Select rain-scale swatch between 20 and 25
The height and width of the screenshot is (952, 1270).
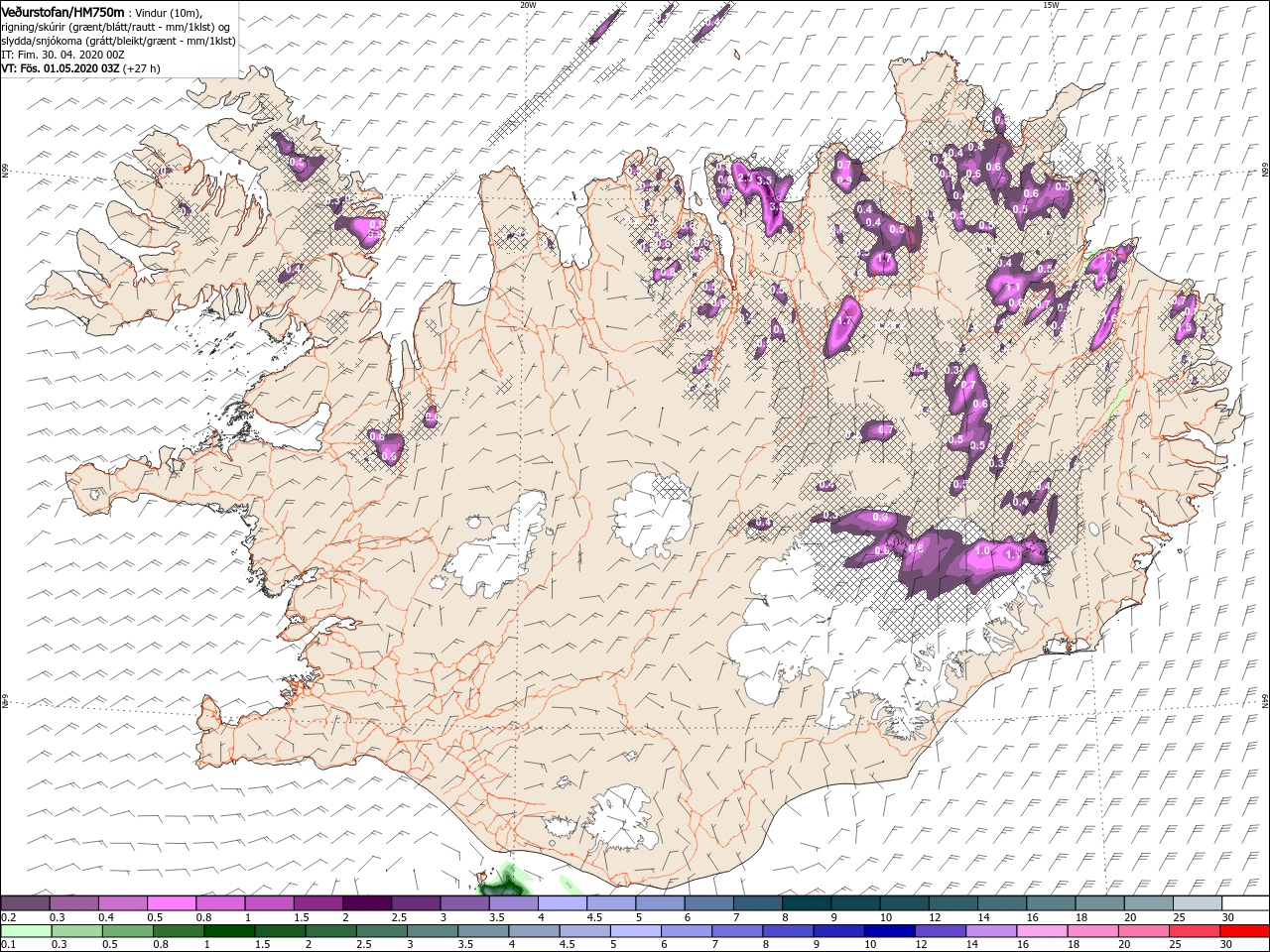tap(1143, 931)
